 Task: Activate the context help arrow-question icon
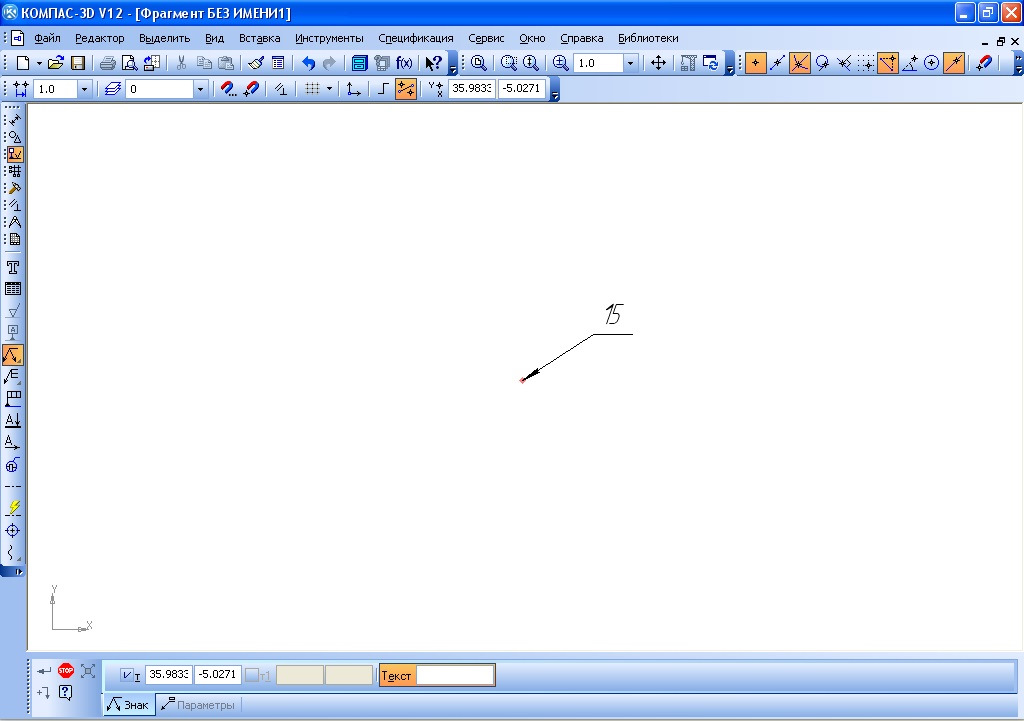(x=433, y=63)
